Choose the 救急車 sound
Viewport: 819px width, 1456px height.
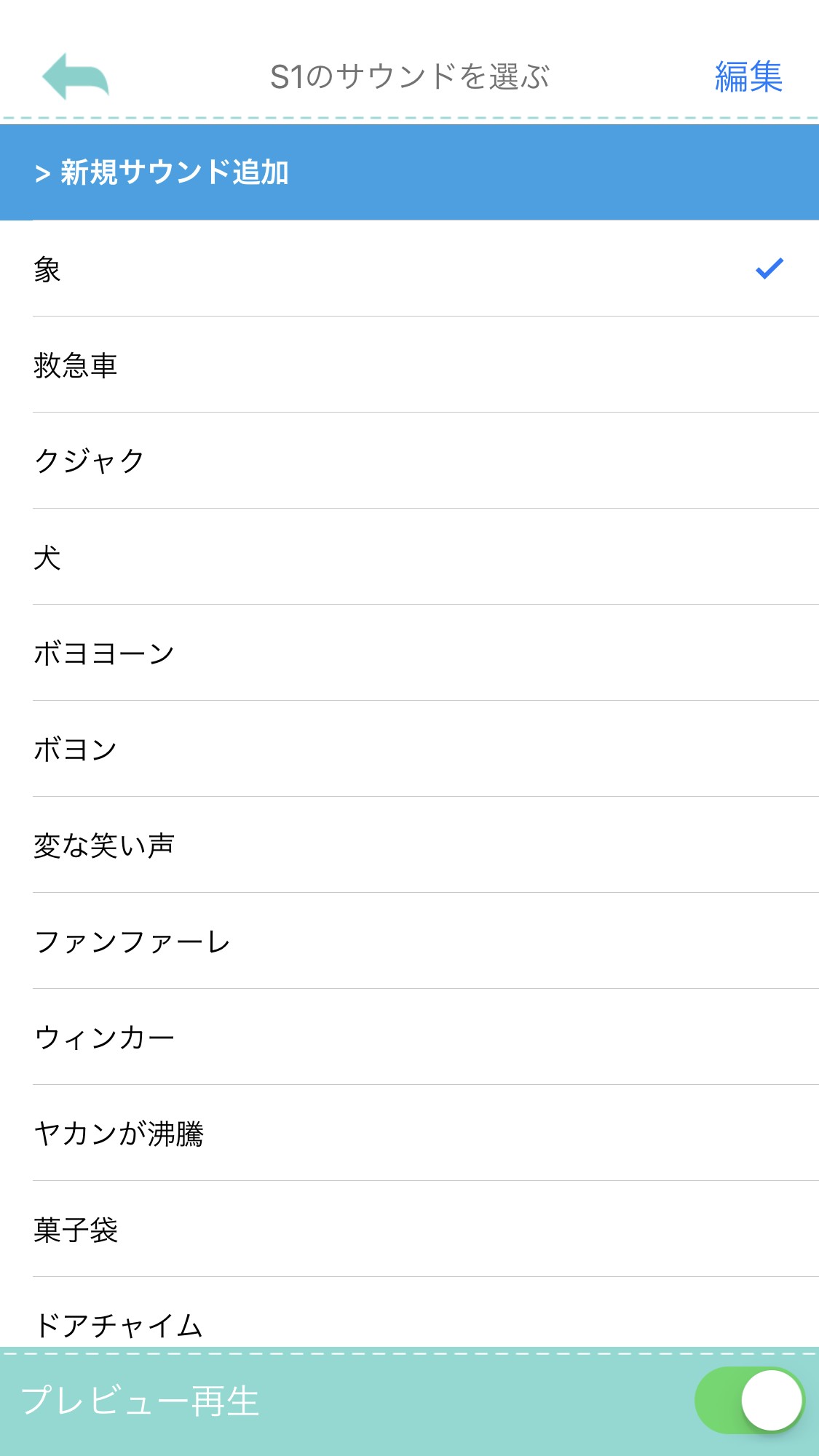tap(76, 365)
